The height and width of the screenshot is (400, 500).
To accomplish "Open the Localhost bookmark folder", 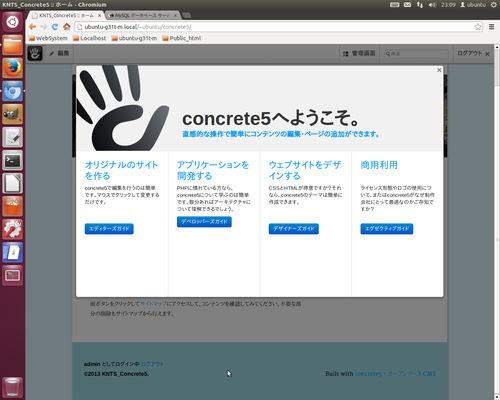I will tap(89, 38).
